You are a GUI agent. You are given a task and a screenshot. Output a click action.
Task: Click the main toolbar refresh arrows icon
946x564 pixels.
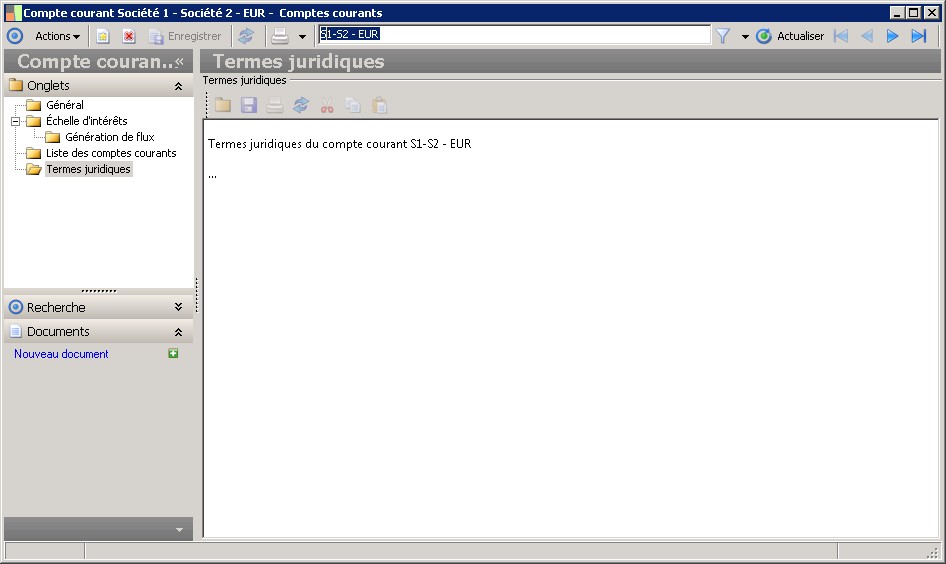coord(246,37)
